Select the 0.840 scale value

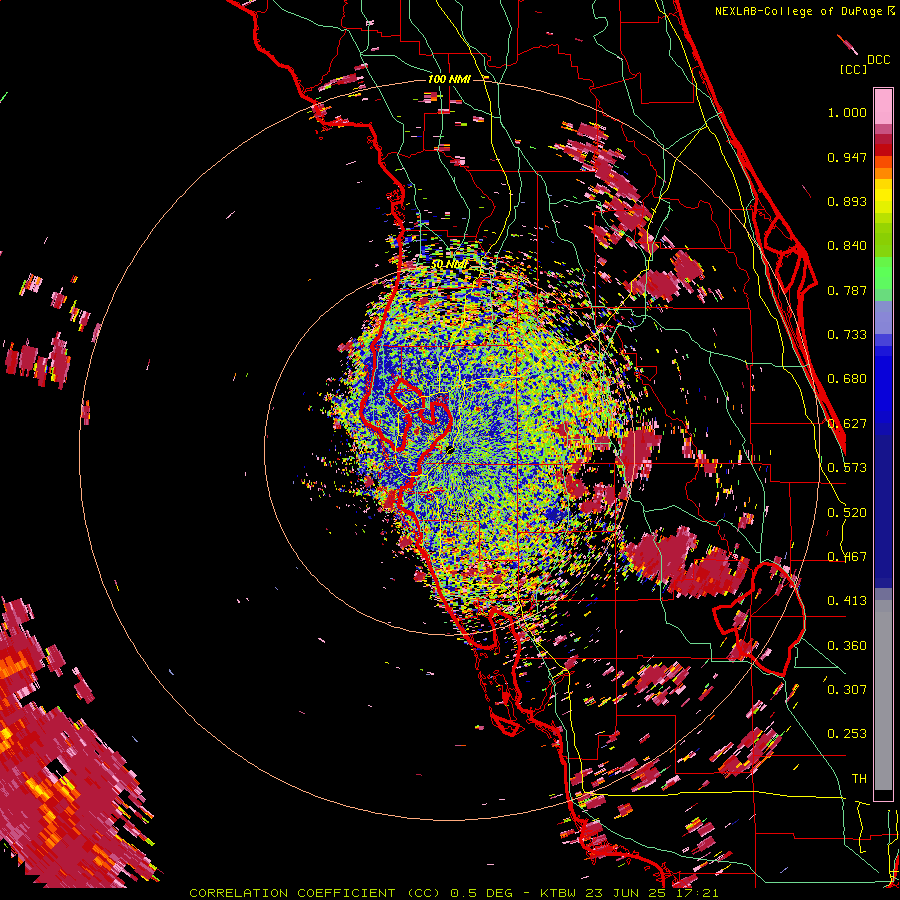[847, 246]
